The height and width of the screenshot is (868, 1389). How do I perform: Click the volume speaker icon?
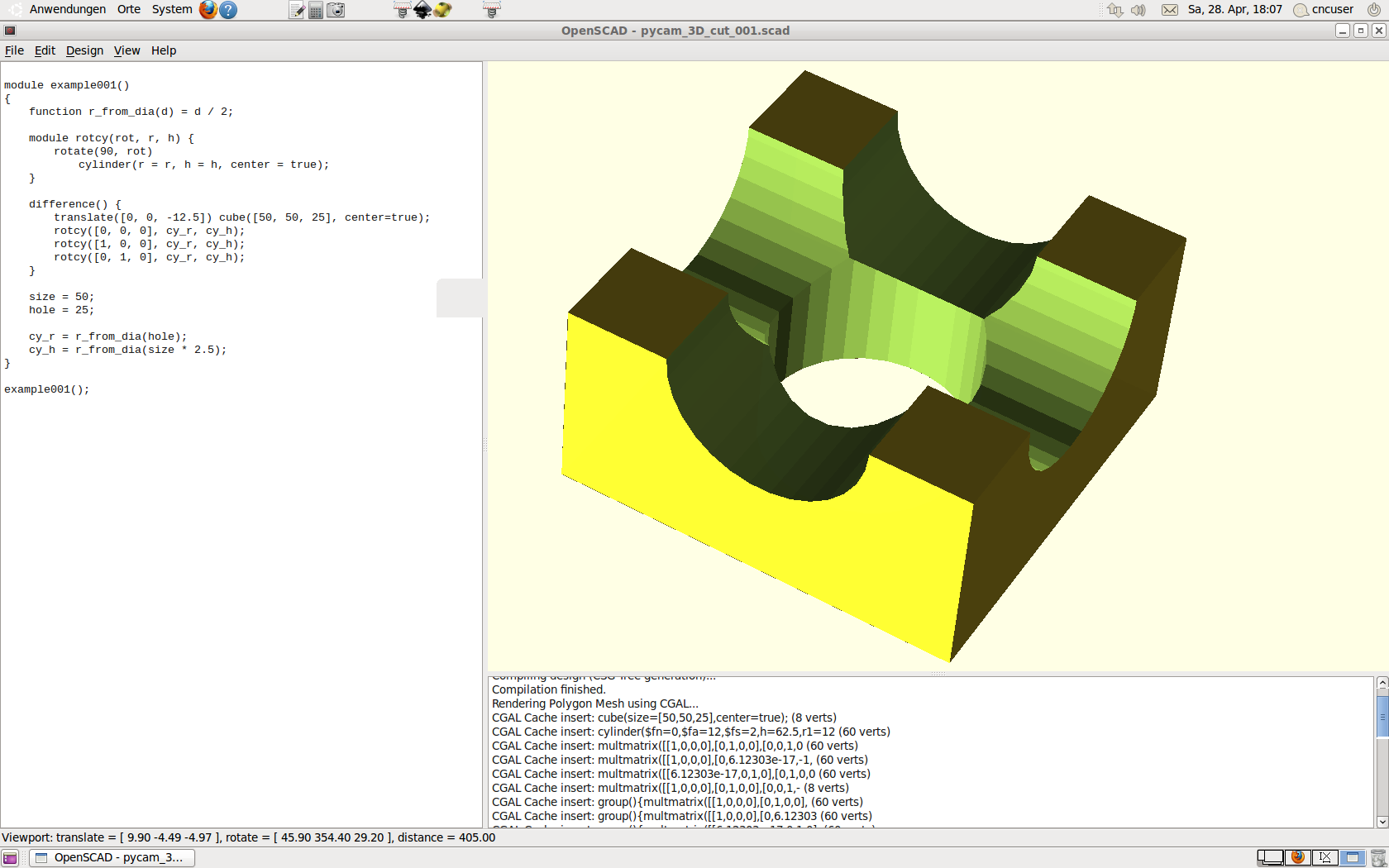1138,10
